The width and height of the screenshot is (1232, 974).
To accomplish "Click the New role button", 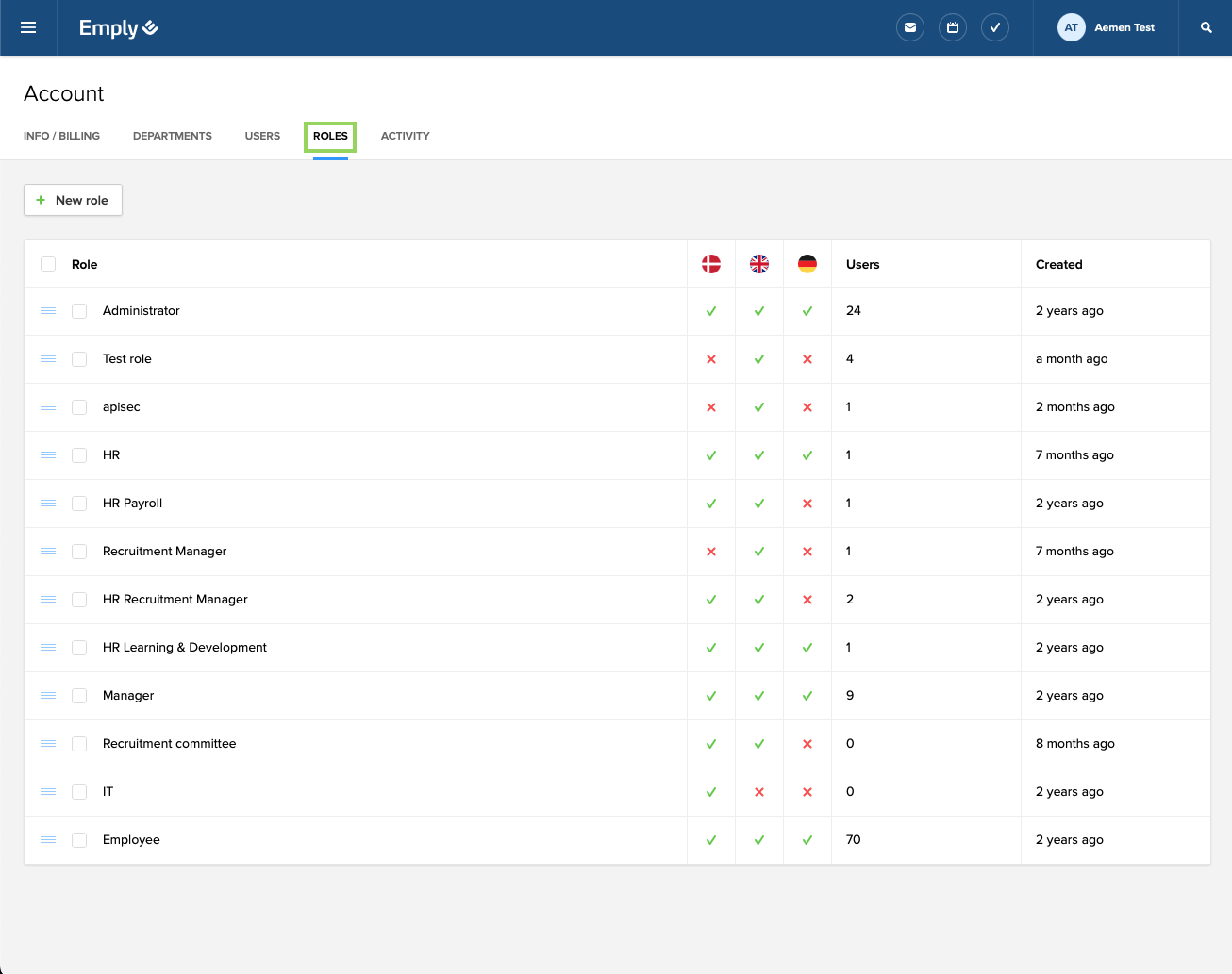I will 73,200.
